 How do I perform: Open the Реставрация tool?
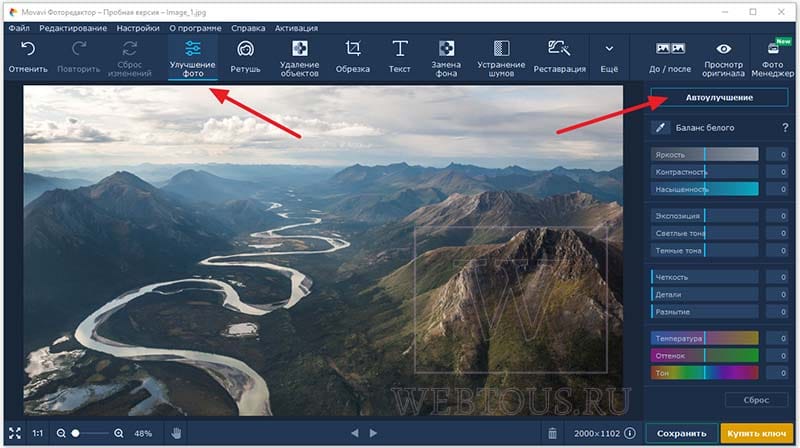point(560,57)
